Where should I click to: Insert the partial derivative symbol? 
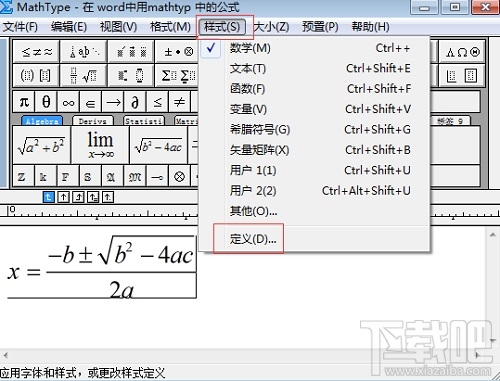click(135, 102)
